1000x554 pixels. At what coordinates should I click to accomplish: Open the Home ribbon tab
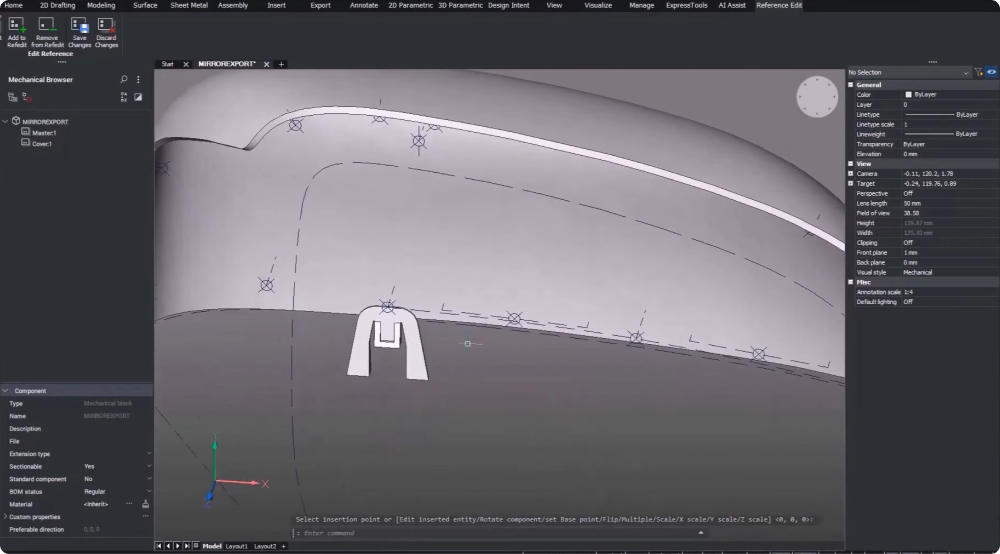click(13, 5)
